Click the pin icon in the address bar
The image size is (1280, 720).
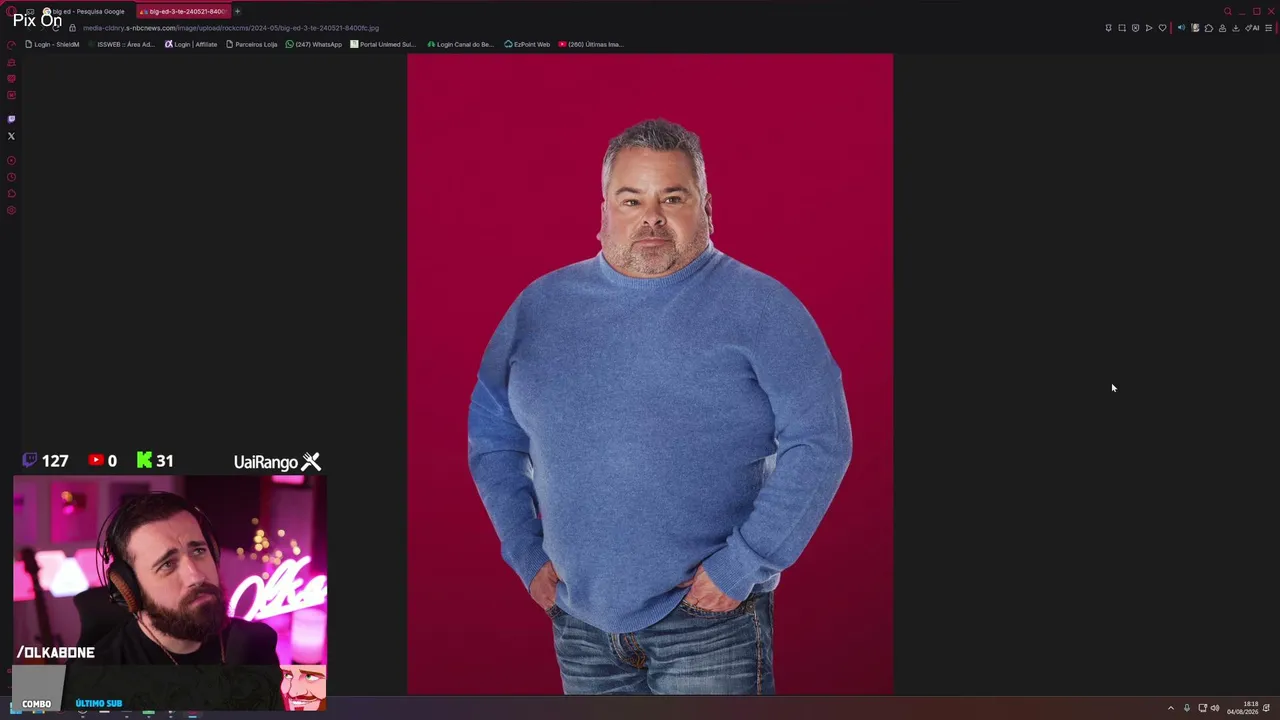tap(1108, 28)
